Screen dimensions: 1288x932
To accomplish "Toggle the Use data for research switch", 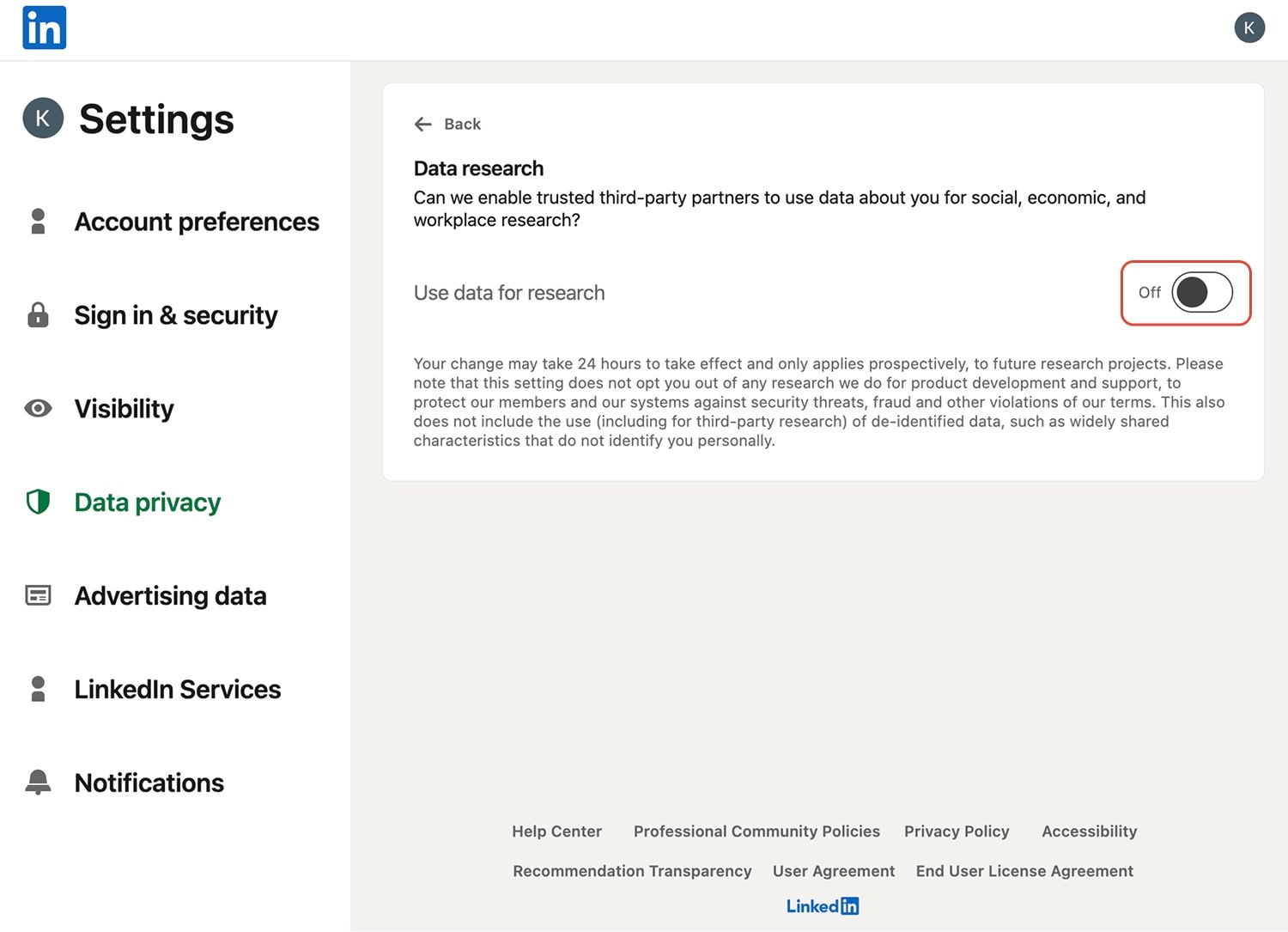I will 1201,293.
